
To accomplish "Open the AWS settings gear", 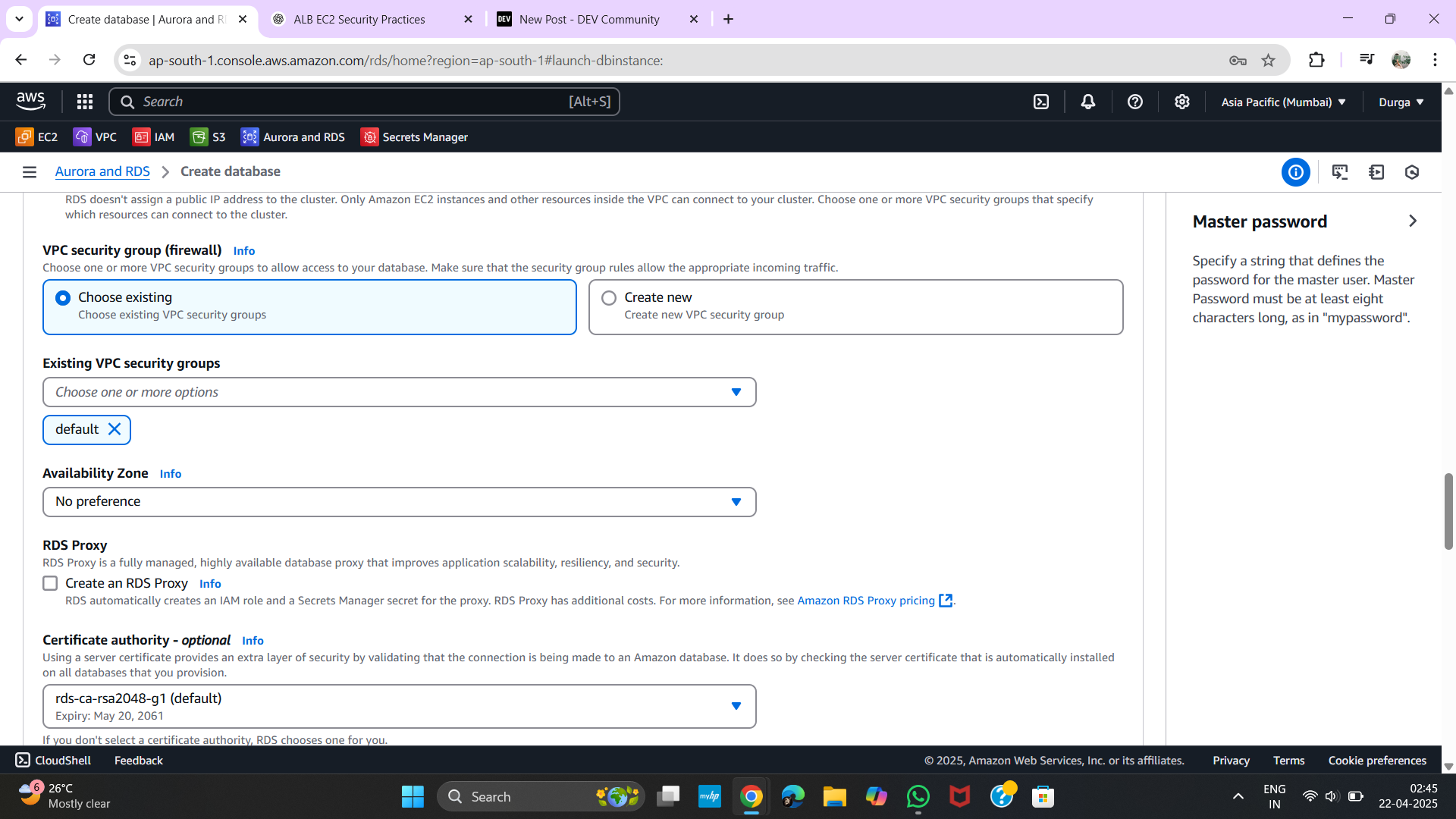I will click(x=1182, y=102).
